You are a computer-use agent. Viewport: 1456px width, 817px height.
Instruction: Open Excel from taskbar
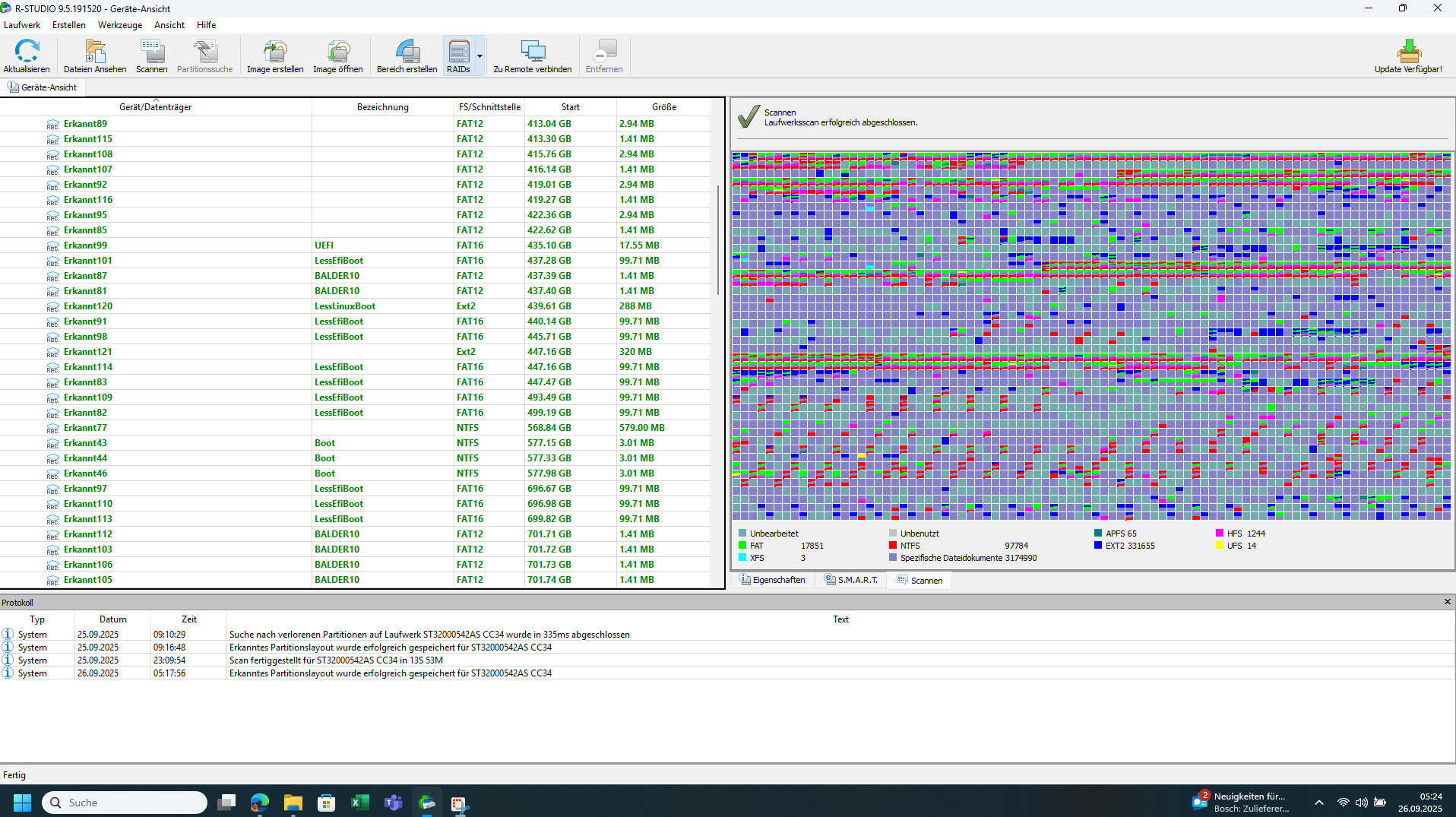point(359,803)
